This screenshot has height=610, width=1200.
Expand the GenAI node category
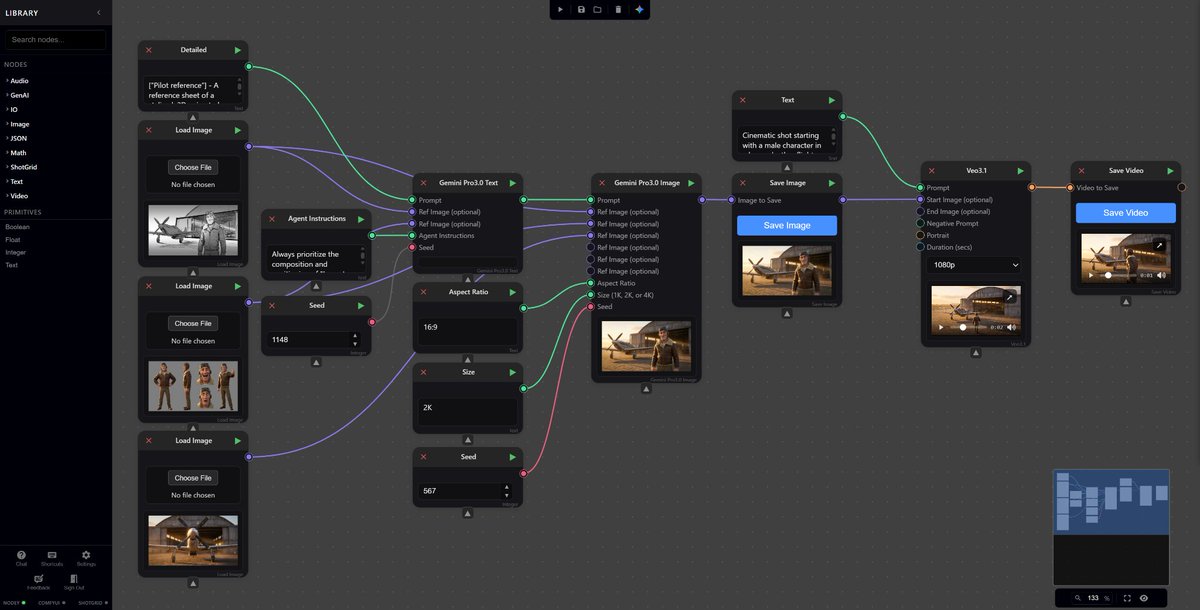[20, 94]
